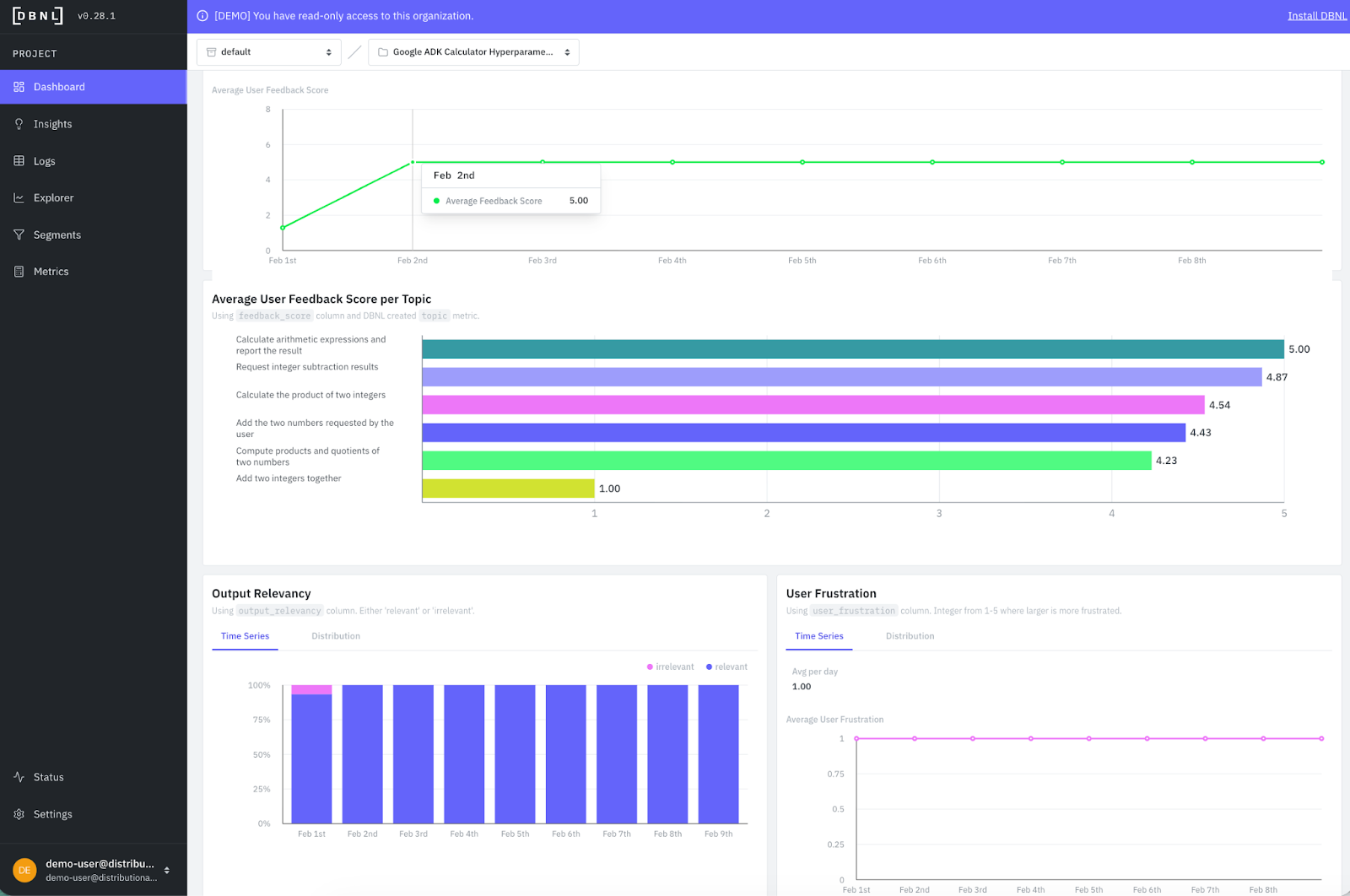
Task: Open the default namespace dropdown
Action: coord(269,52)
